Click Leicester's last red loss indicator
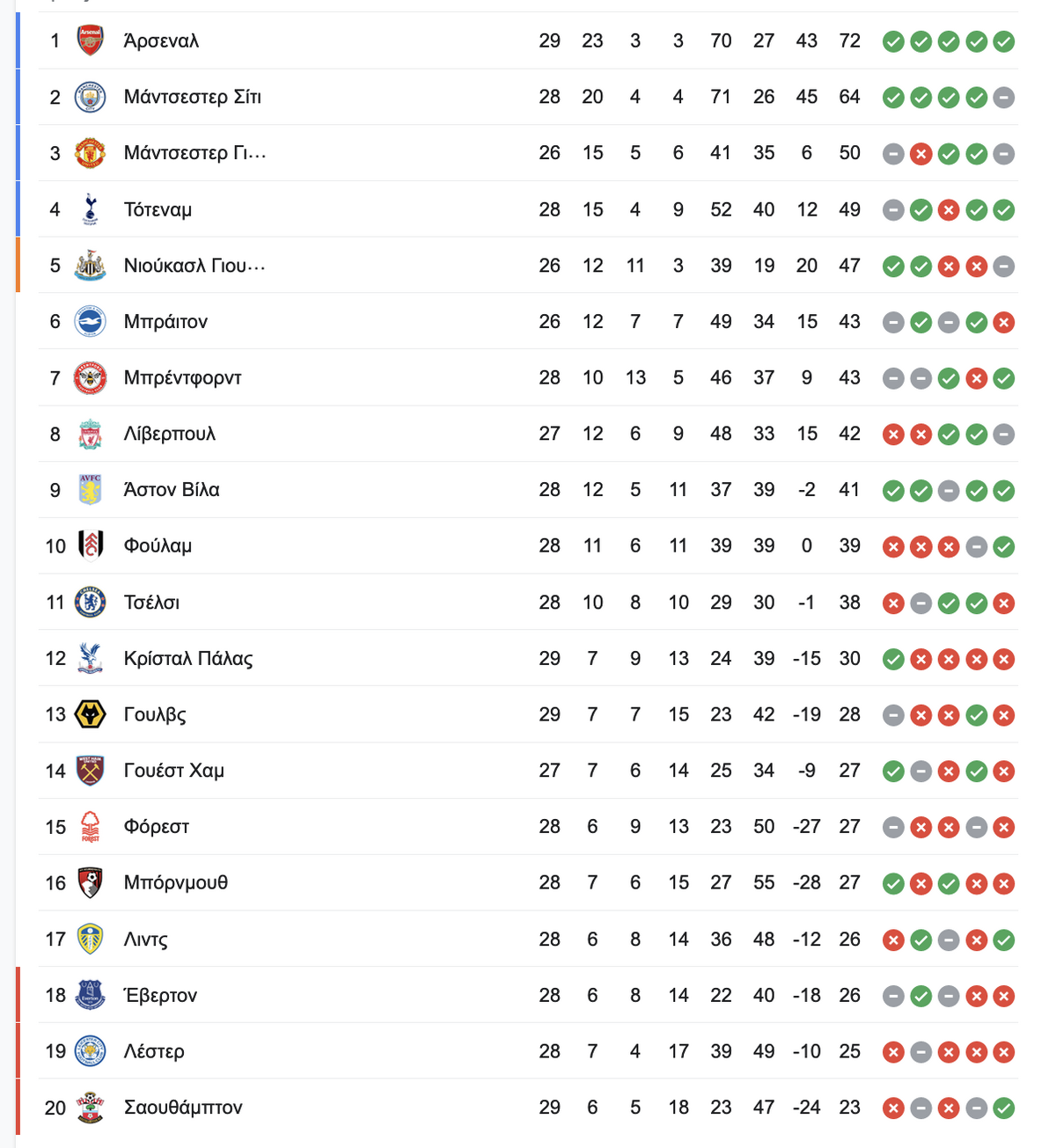This screenshot has height=1148, width=1056. tap(1004, 1052)
